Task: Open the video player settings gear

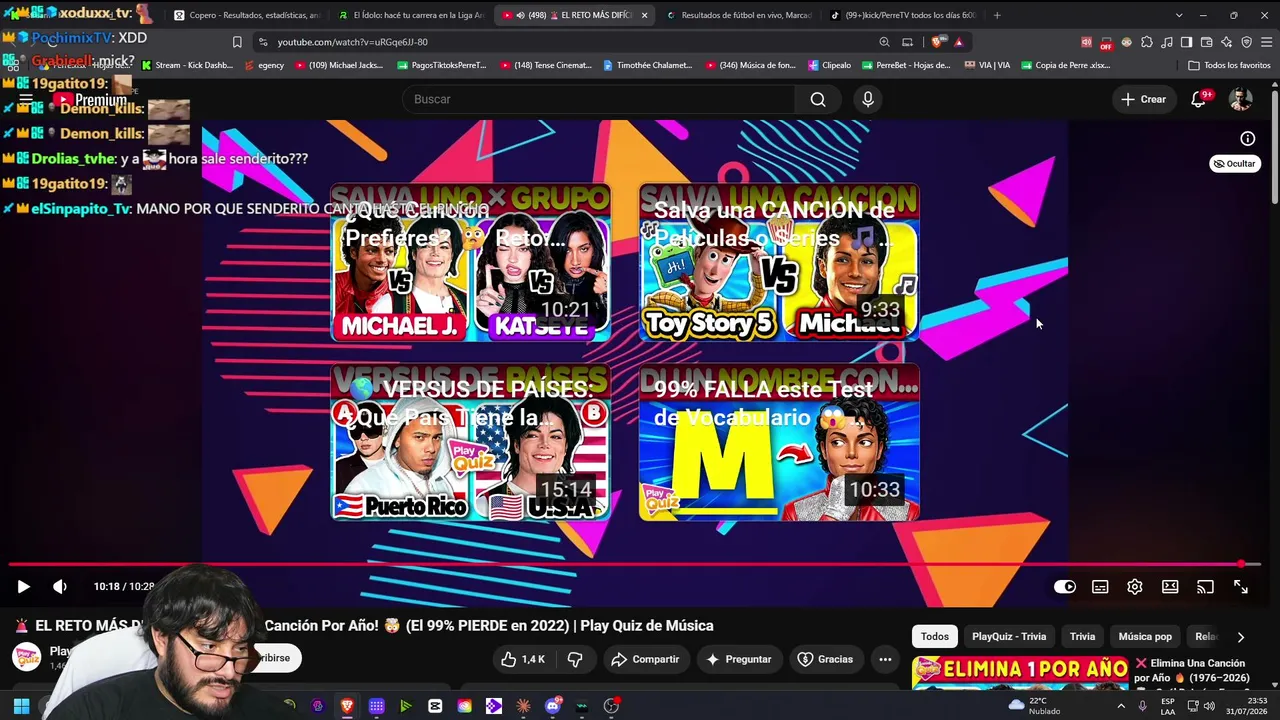Action: 1135,587
